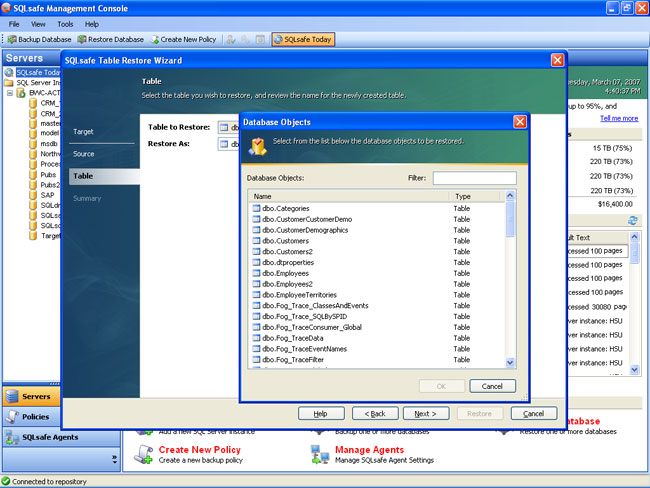Open Tell me more link
The image size is (650, 488).
(619, 119)
